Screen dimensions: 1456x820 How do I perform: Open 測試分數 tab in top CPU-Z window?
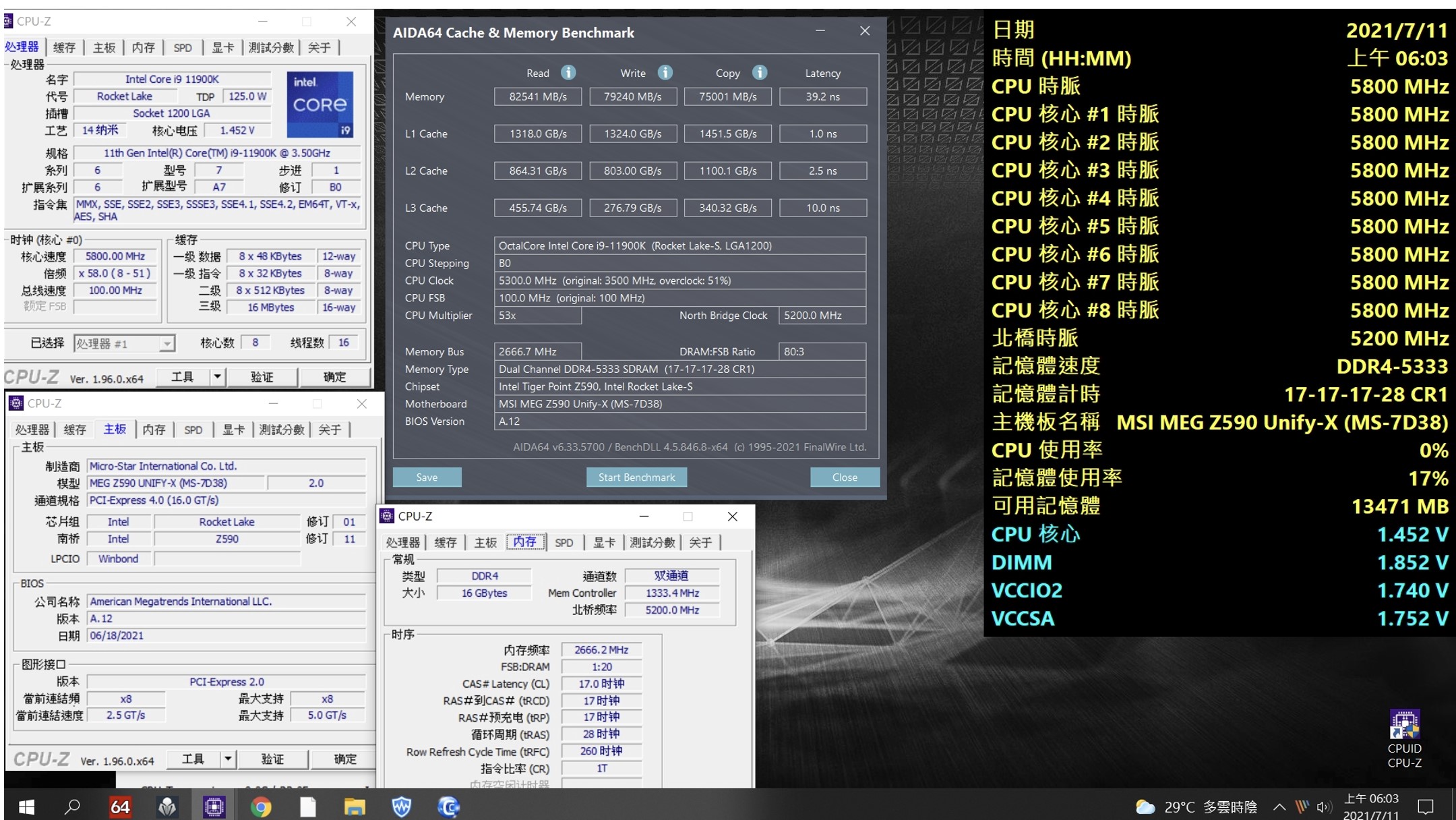271,47
